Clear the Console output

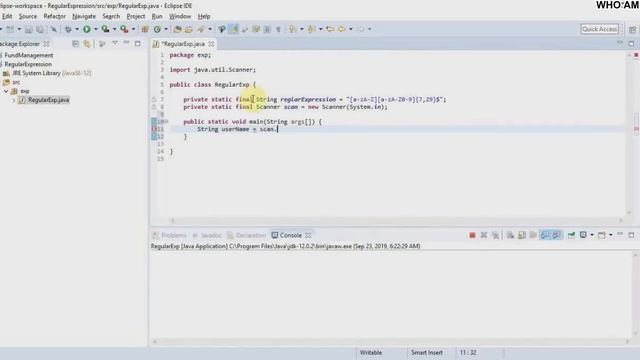click(510, 235)
